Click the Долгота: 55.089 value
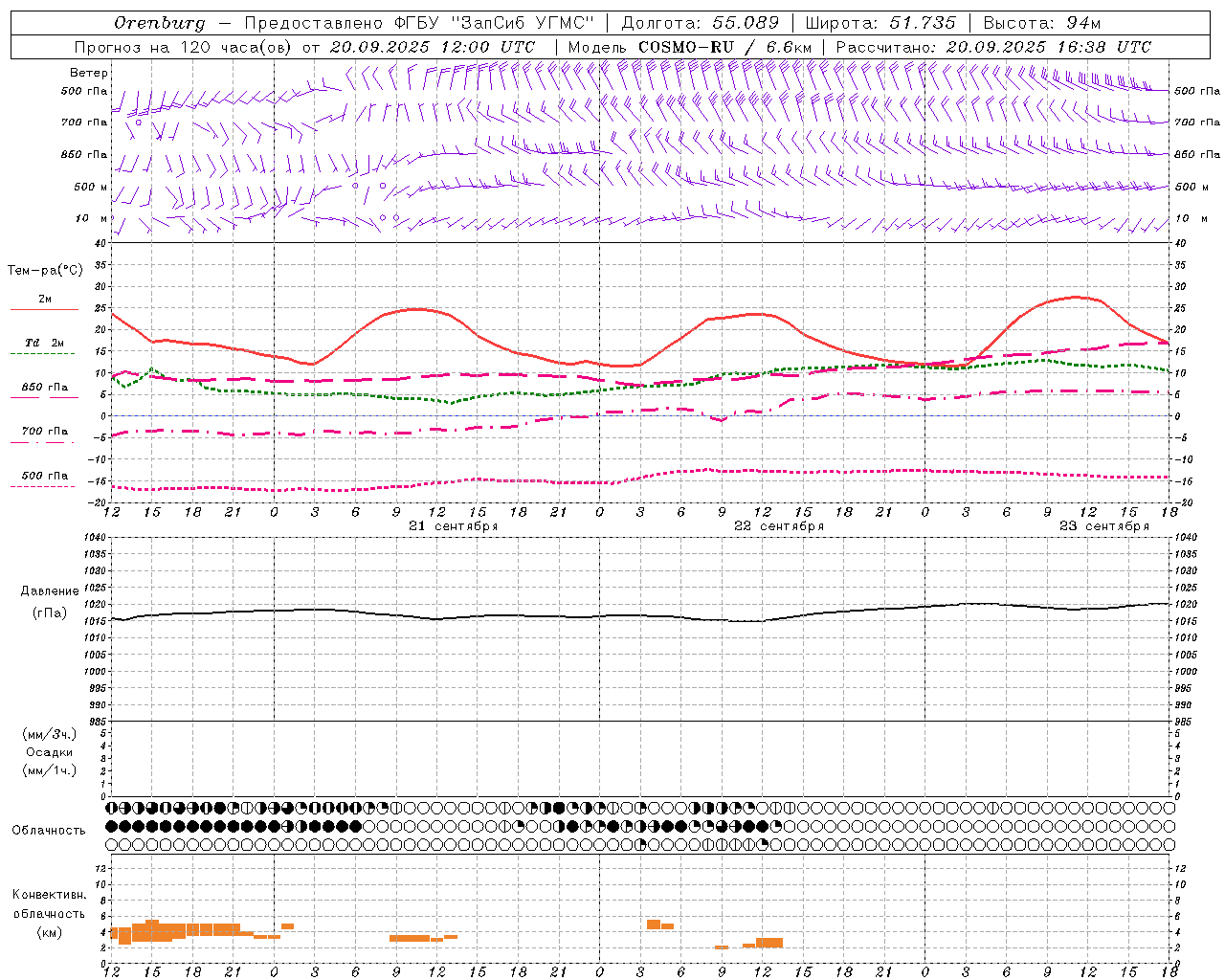Image resolution: width=1225 pixels, height=980 pixels. (x=701, y=23)
